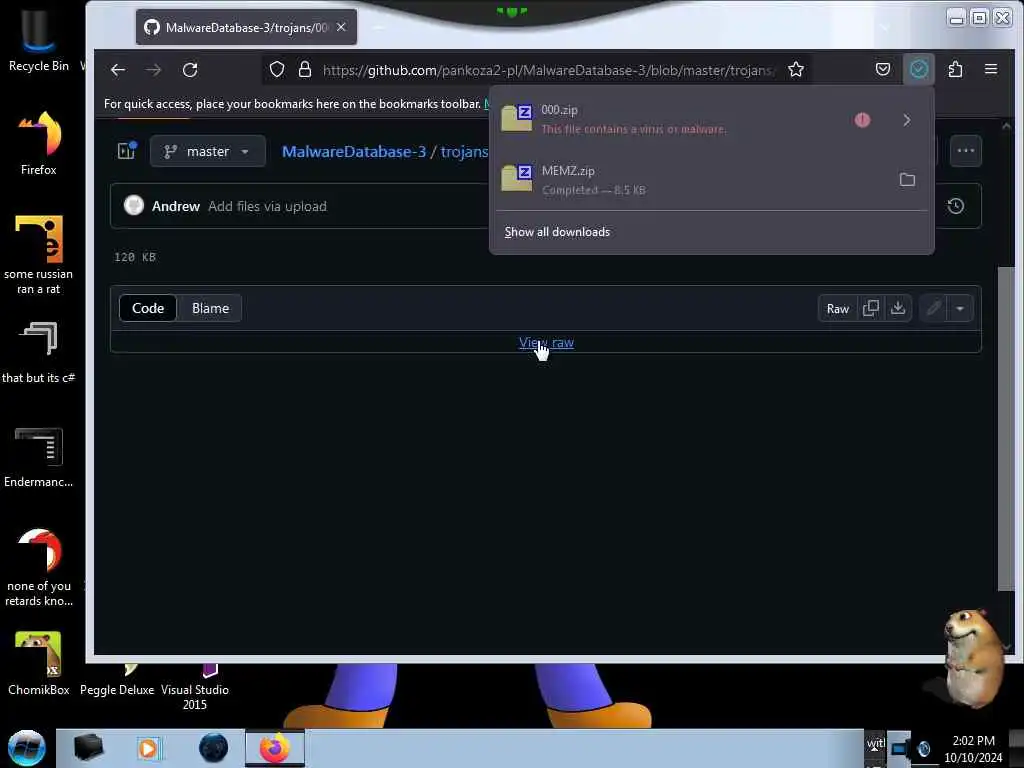
Task: Expand the GitHub file tree side panel
Action: coord(127,151)
